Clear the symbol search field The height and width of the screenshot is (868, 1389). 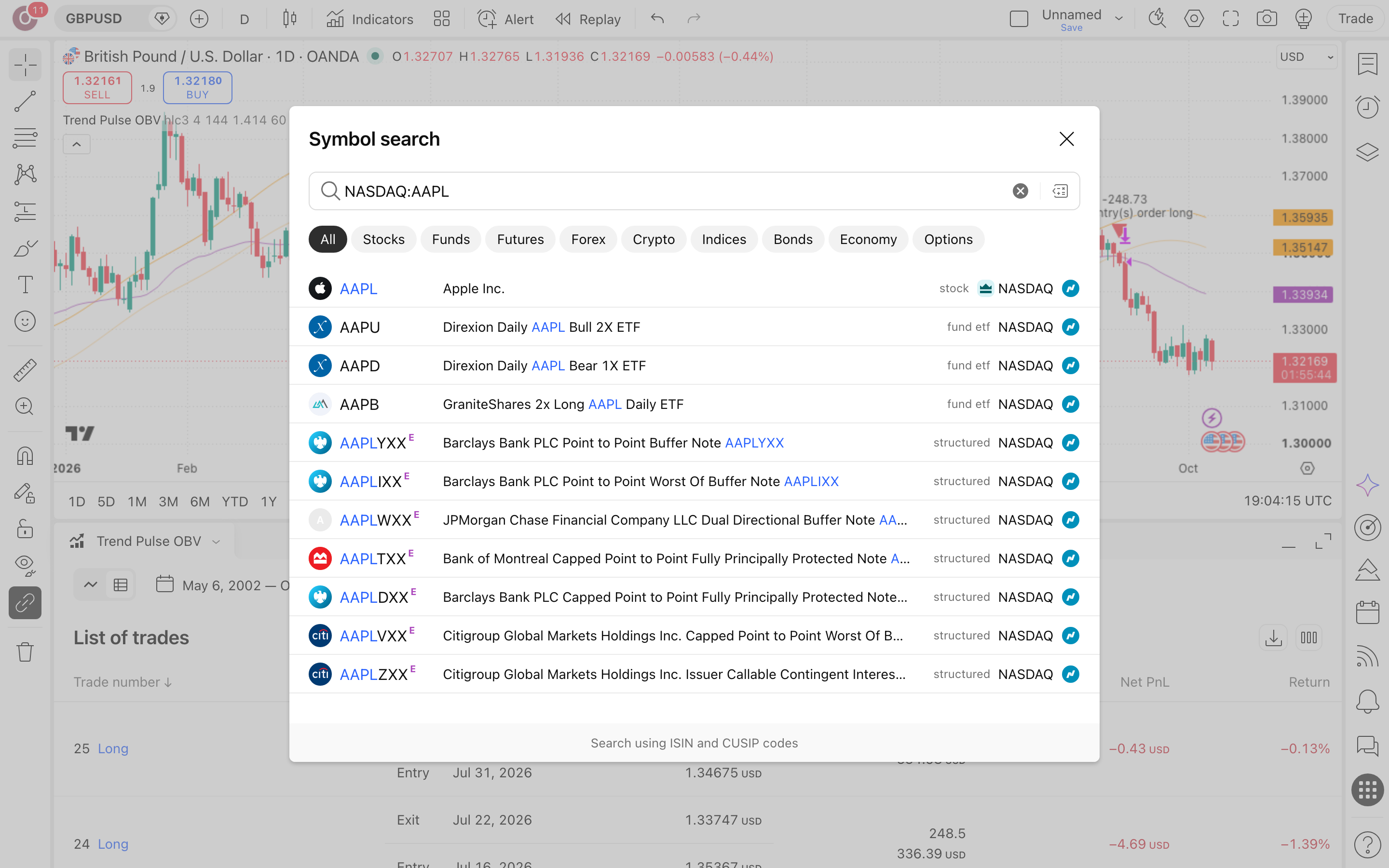point(1020,191)
